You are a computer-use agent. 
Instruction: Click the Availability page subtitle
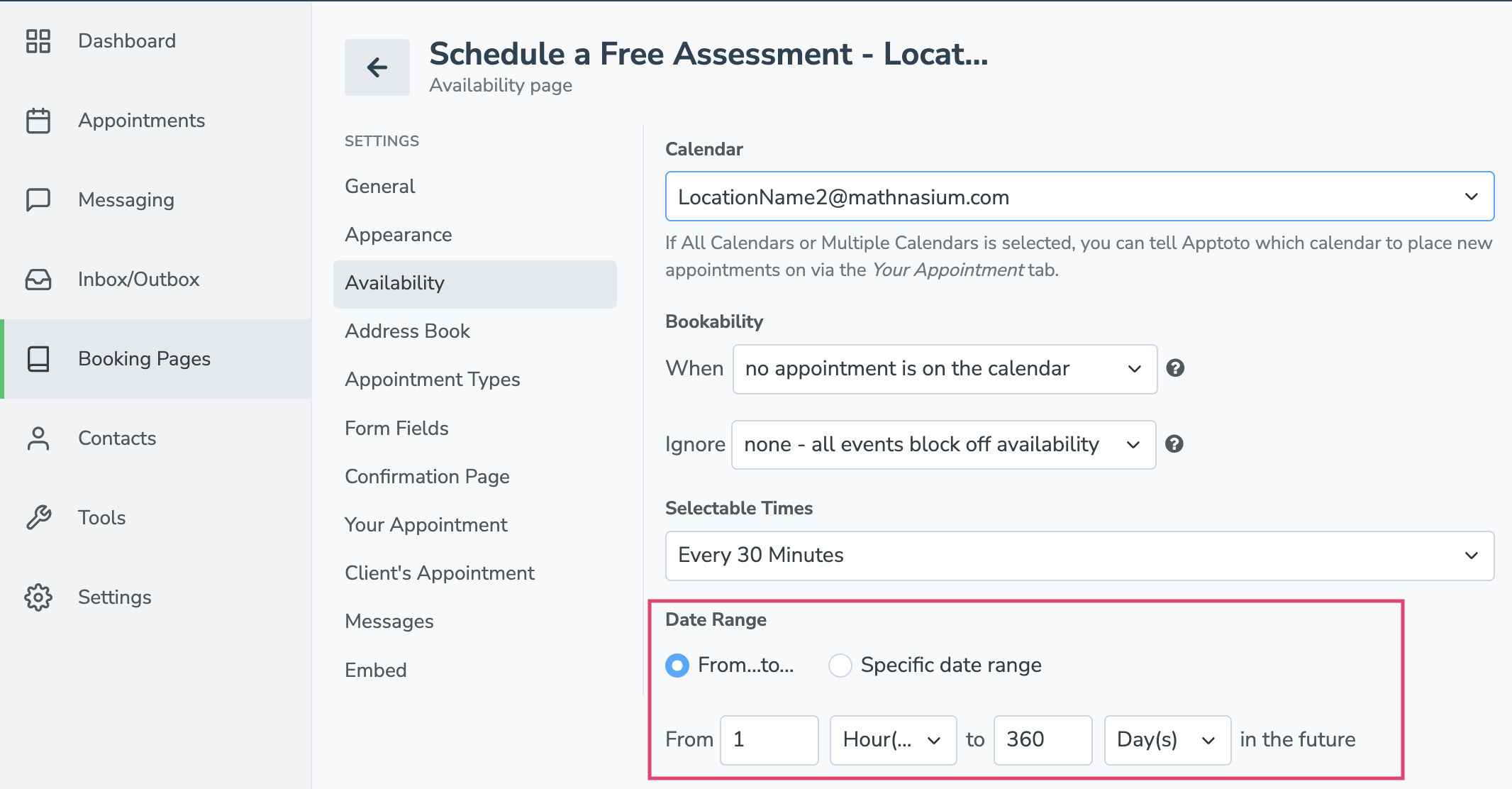coord(501,86)
